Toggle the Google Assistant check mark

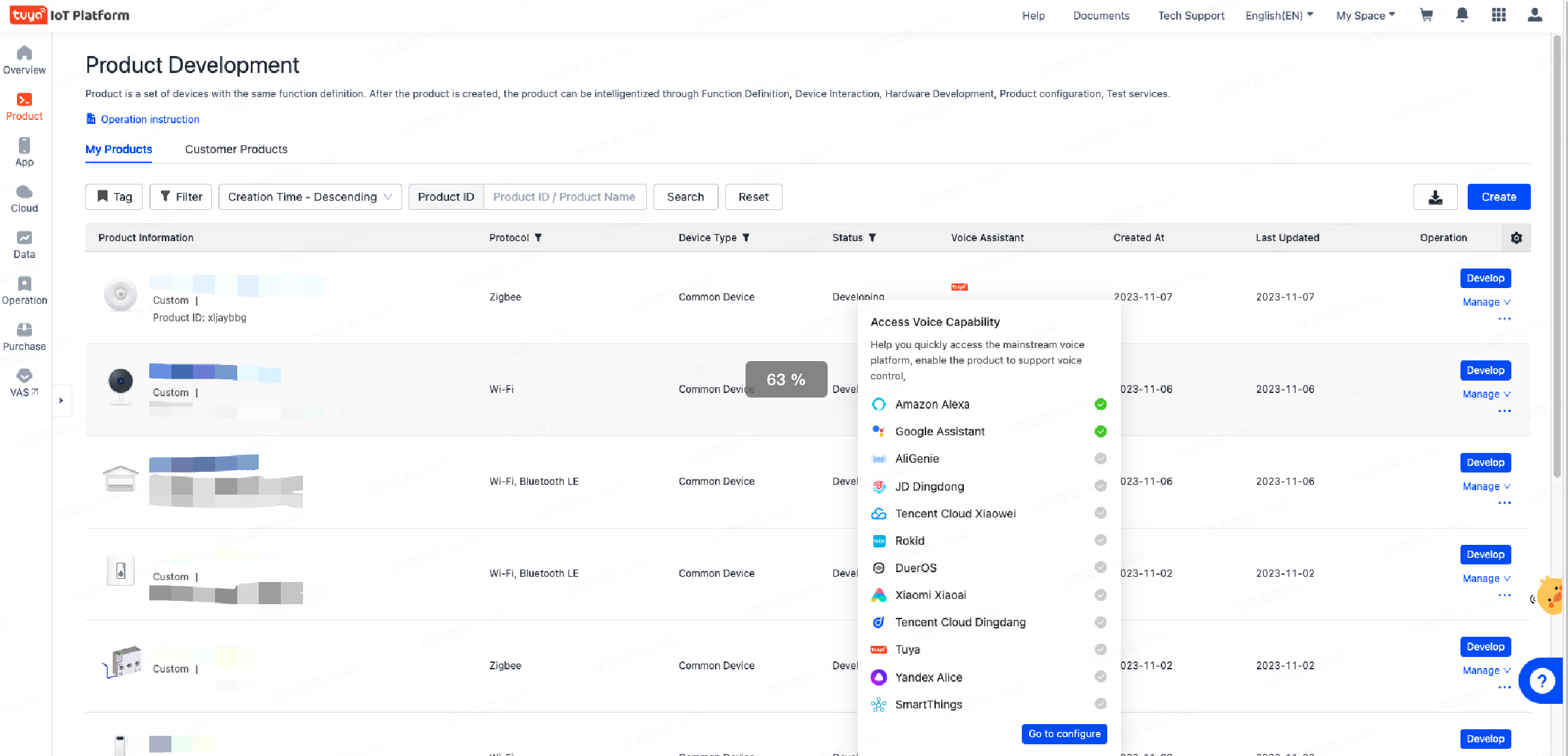pos(1100,431)
